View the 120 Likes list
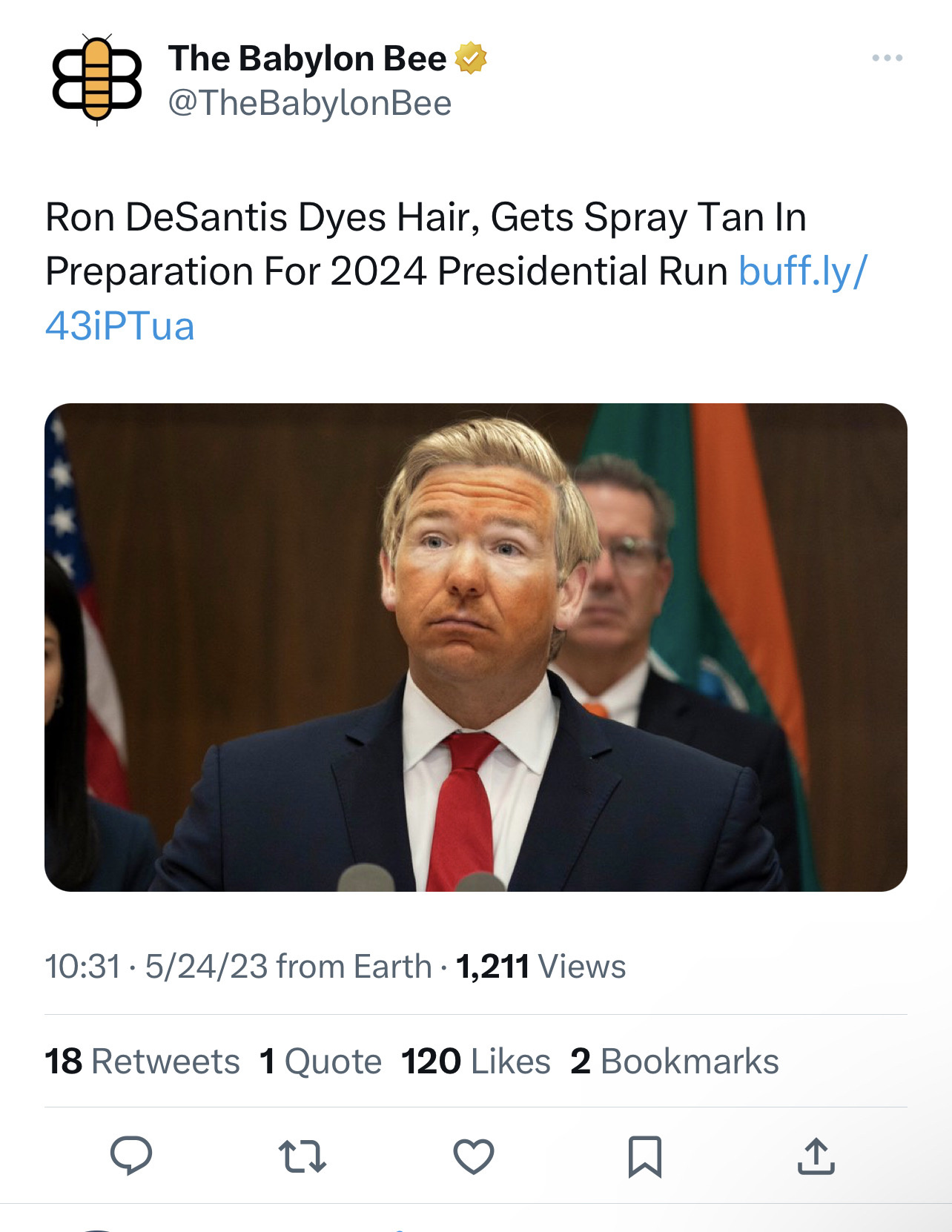Viewport: 952px width, 1232px height. 476,1061
